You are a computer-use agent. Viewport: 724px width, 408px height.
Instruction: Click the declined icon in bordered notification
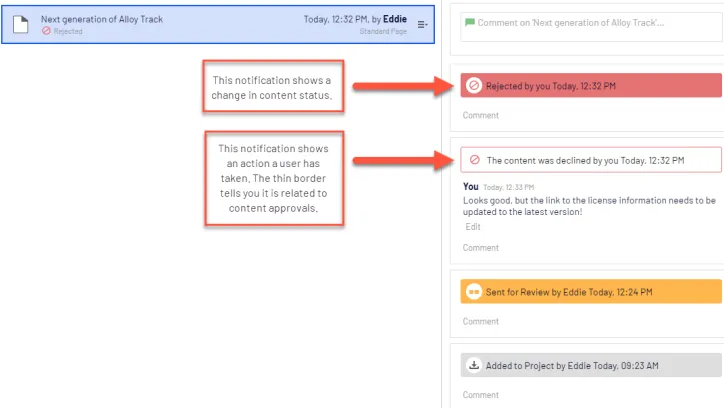coord(474,160)
